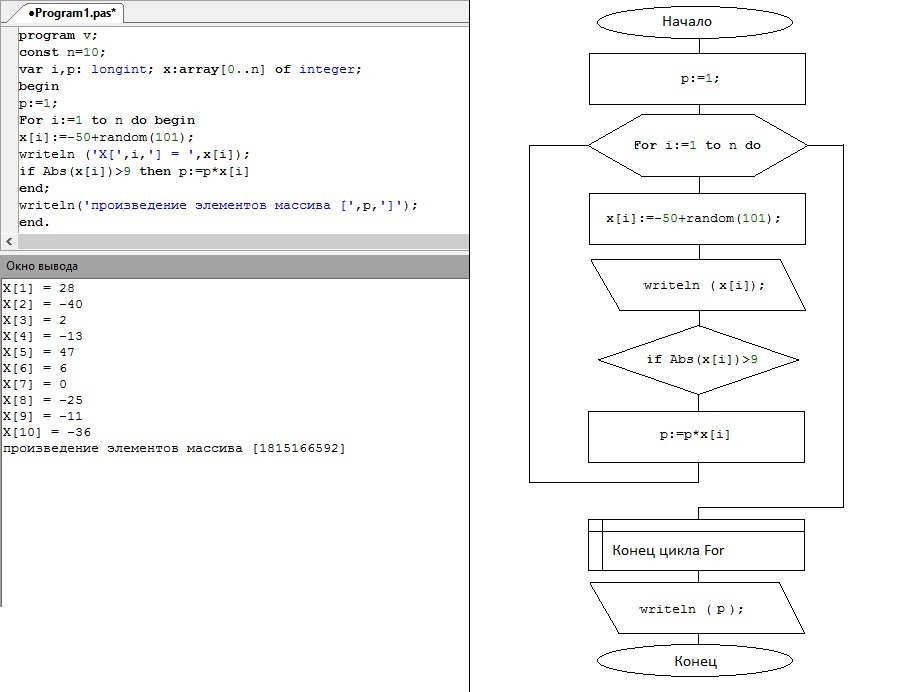Screen dimensions: 914x692
Task: Click output row 'X[1] = 28'
Action: click(x=38, y=288)
